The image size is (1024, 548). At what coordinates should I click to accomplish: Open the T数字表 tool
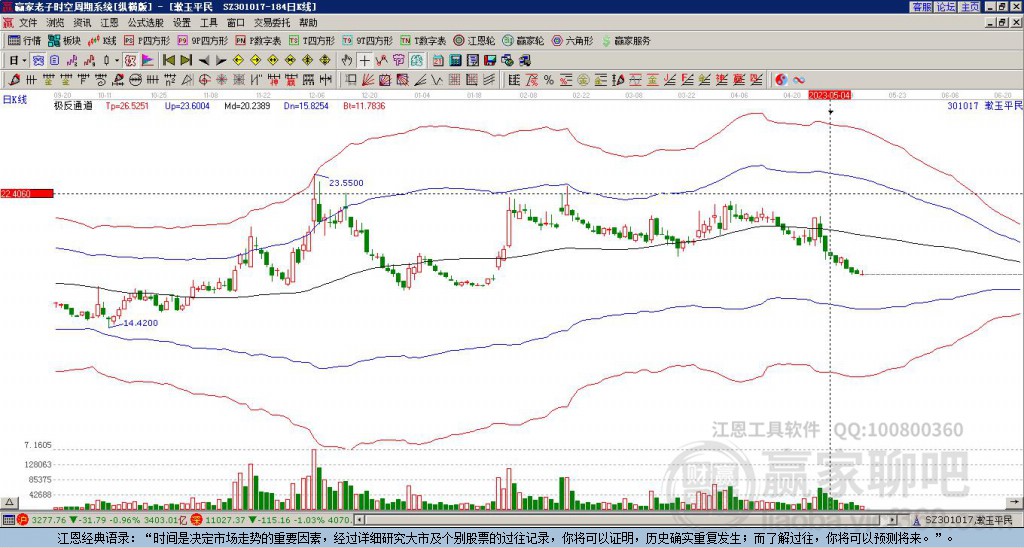423,40
